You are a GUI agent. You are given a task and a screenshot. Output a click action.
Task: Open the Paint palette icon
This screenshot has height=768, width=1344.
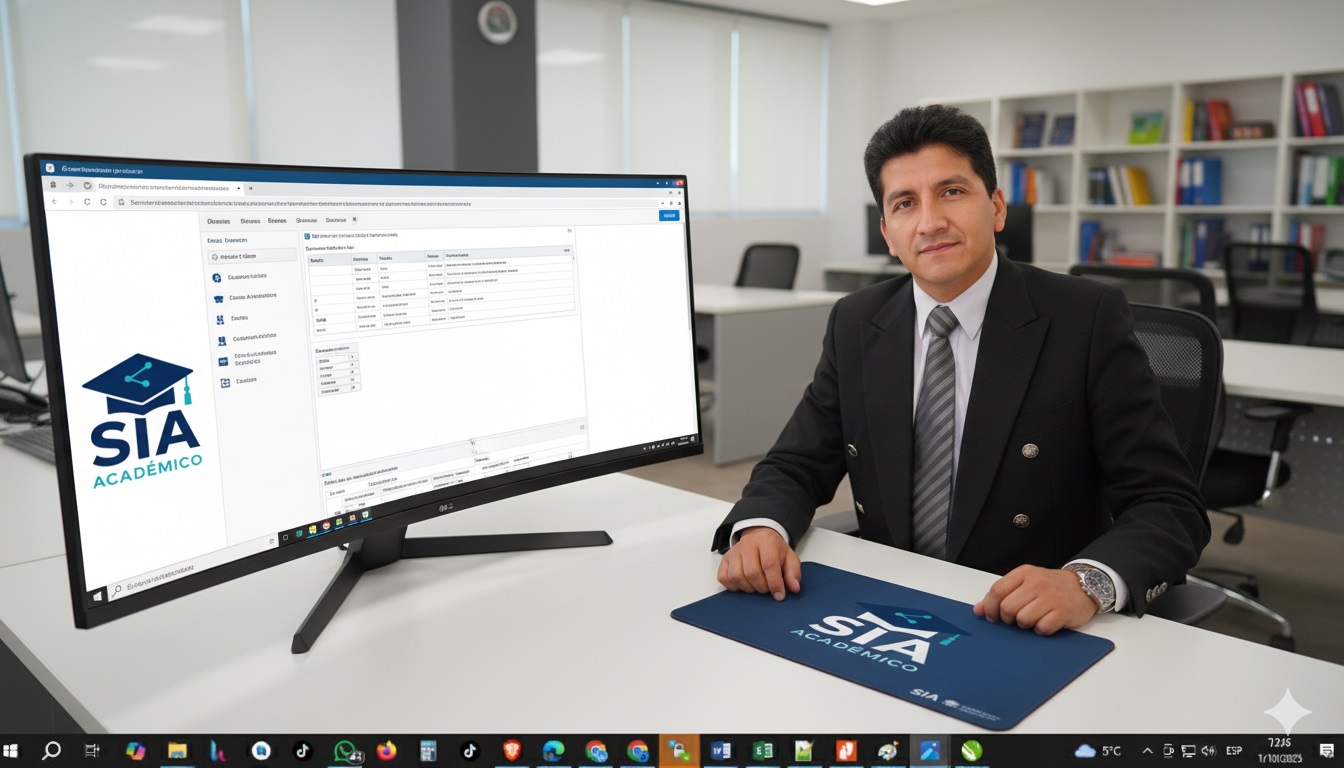887,750
